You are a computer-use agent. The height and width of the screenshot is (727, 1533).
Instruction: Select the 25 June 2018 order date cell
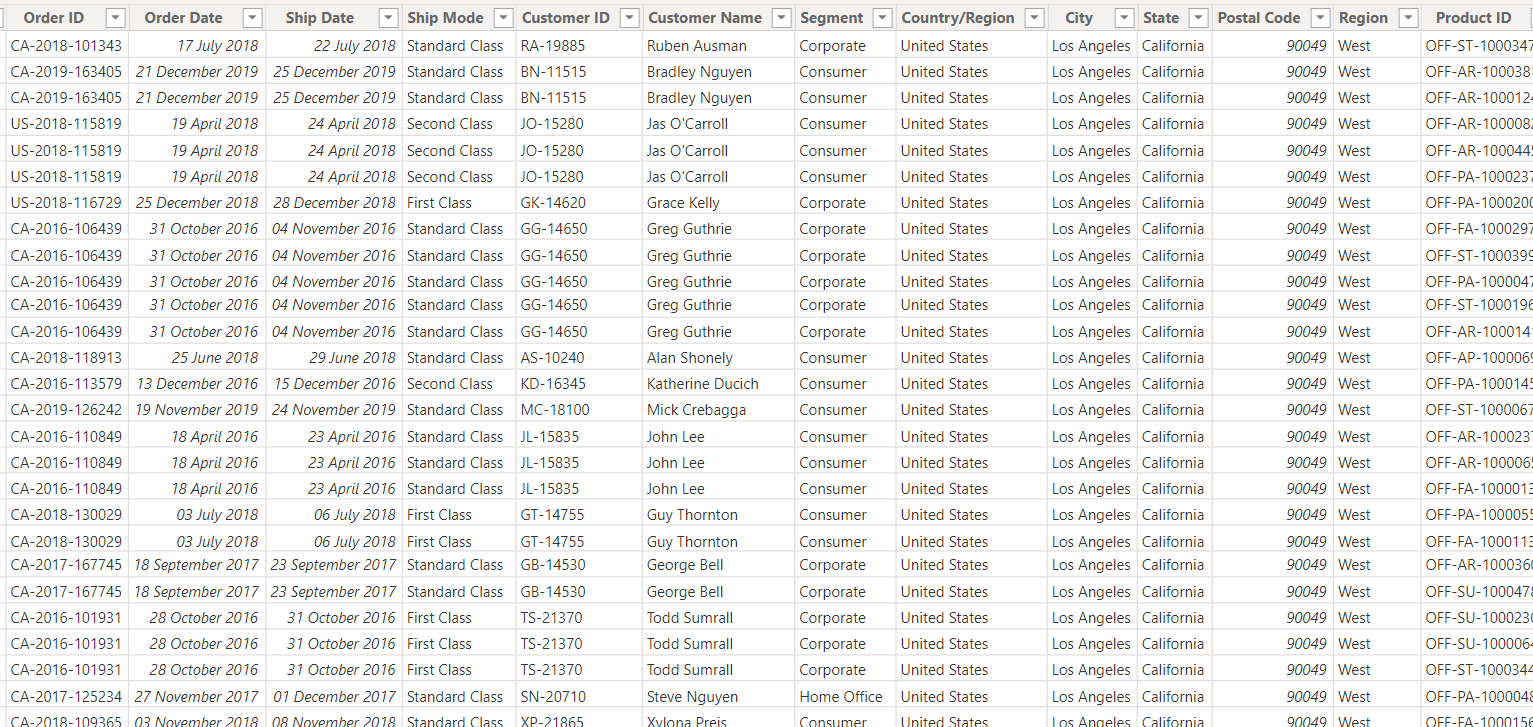click(x=214, y=358)
